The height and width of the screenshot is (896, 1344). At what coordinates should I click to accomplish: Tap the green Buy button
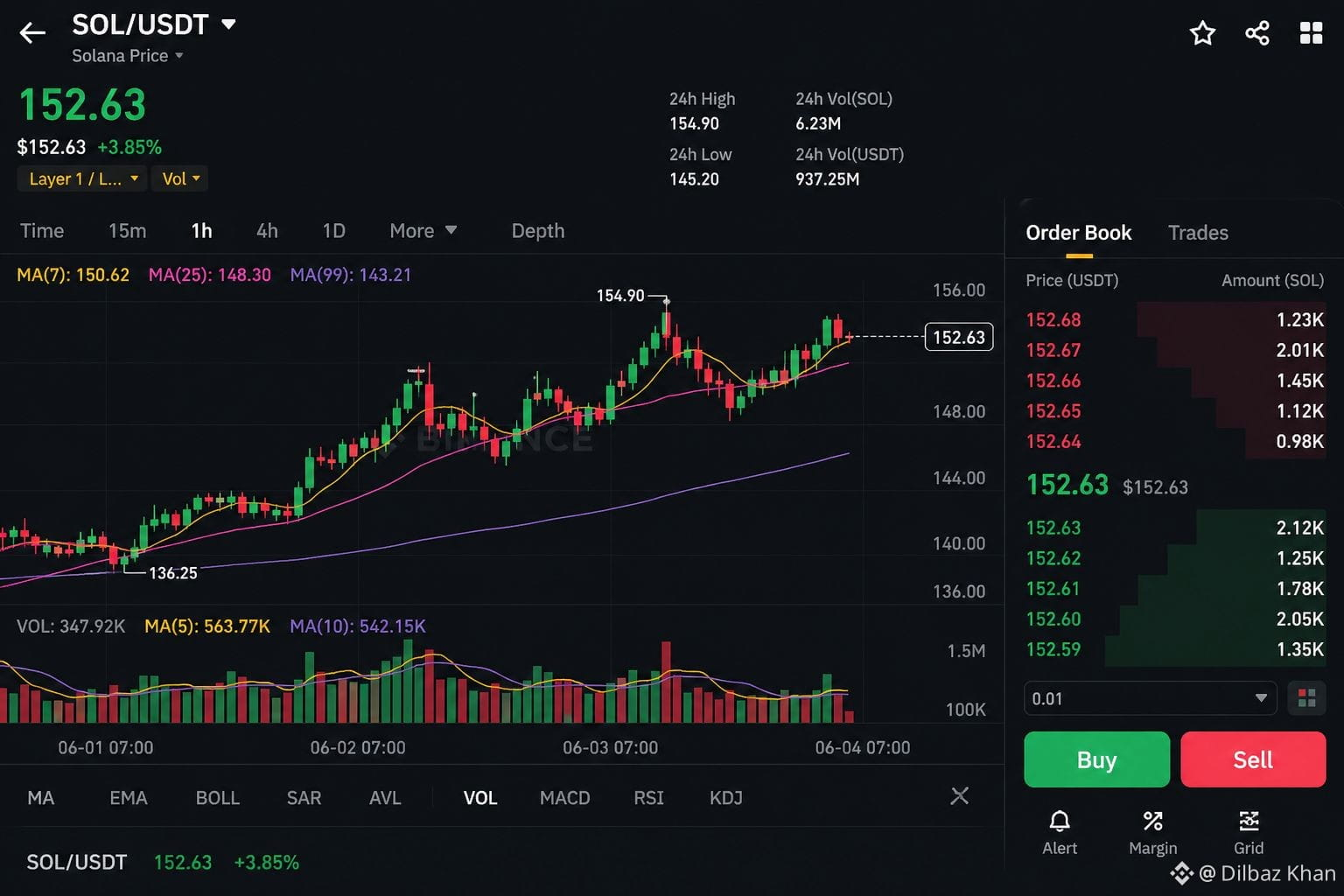click(1096, 759)
